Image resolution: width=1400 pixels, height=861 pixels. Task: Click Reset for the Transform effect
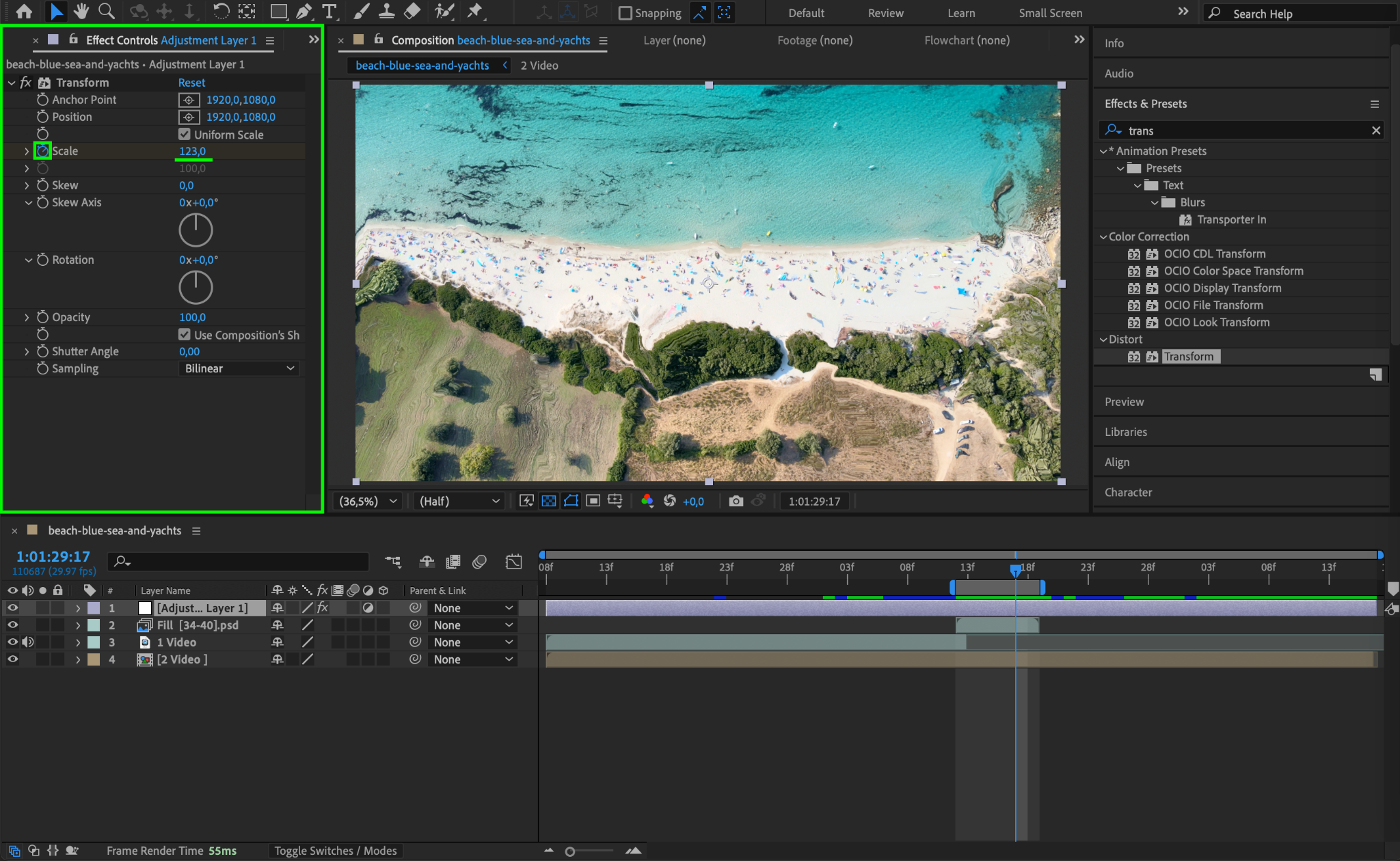(191, 83)
